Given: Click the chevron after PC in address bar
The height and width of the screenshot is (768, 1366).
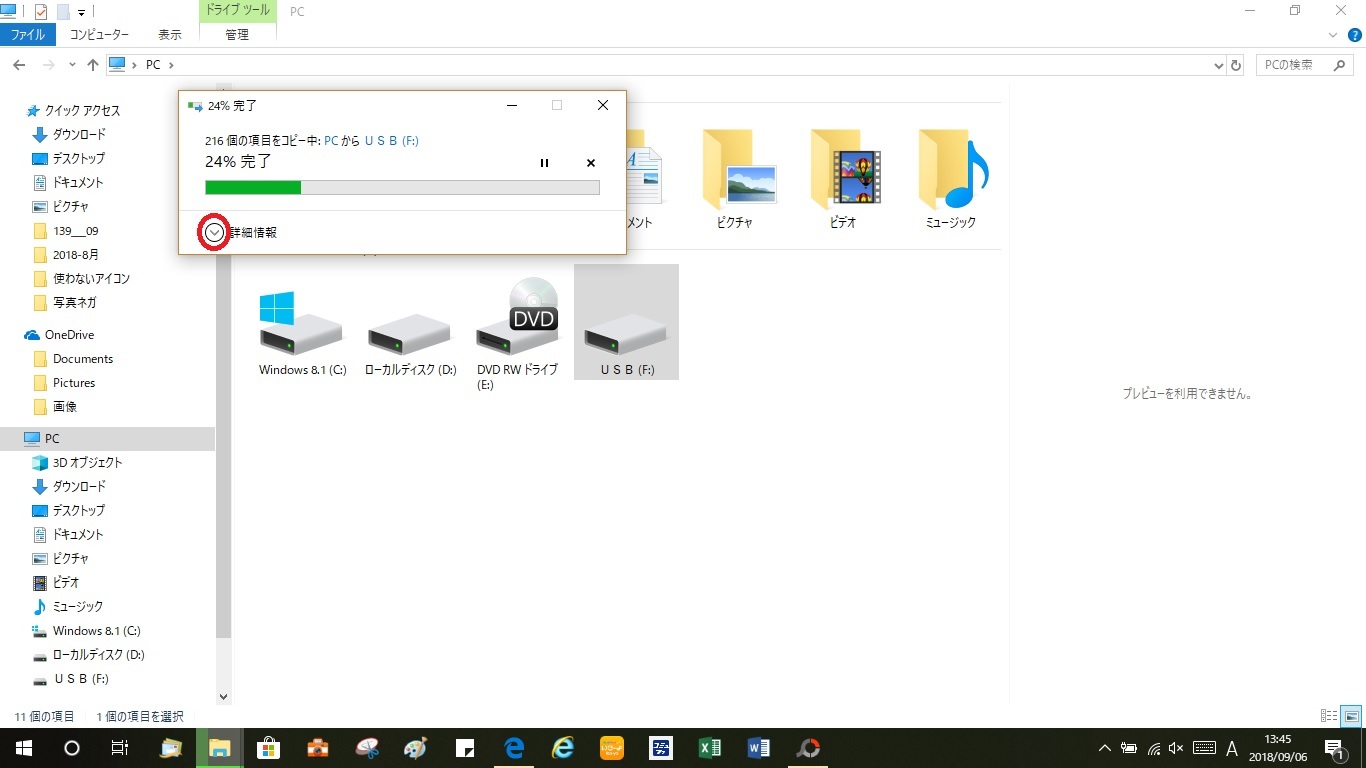Looking at the screenshot, I should point(171,65).
